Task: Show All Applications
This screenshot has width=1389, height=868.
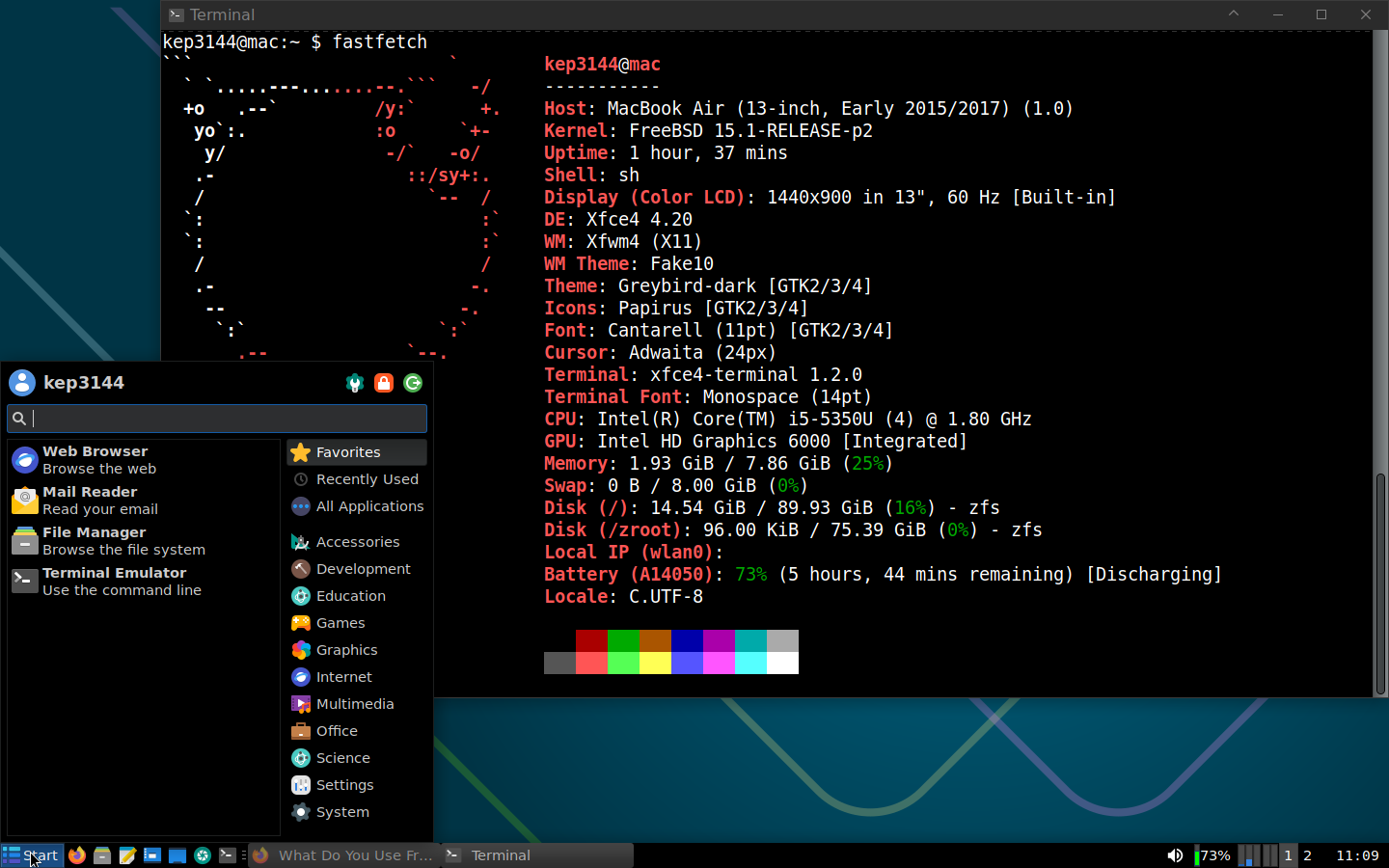Action: (x=357, y=506)
